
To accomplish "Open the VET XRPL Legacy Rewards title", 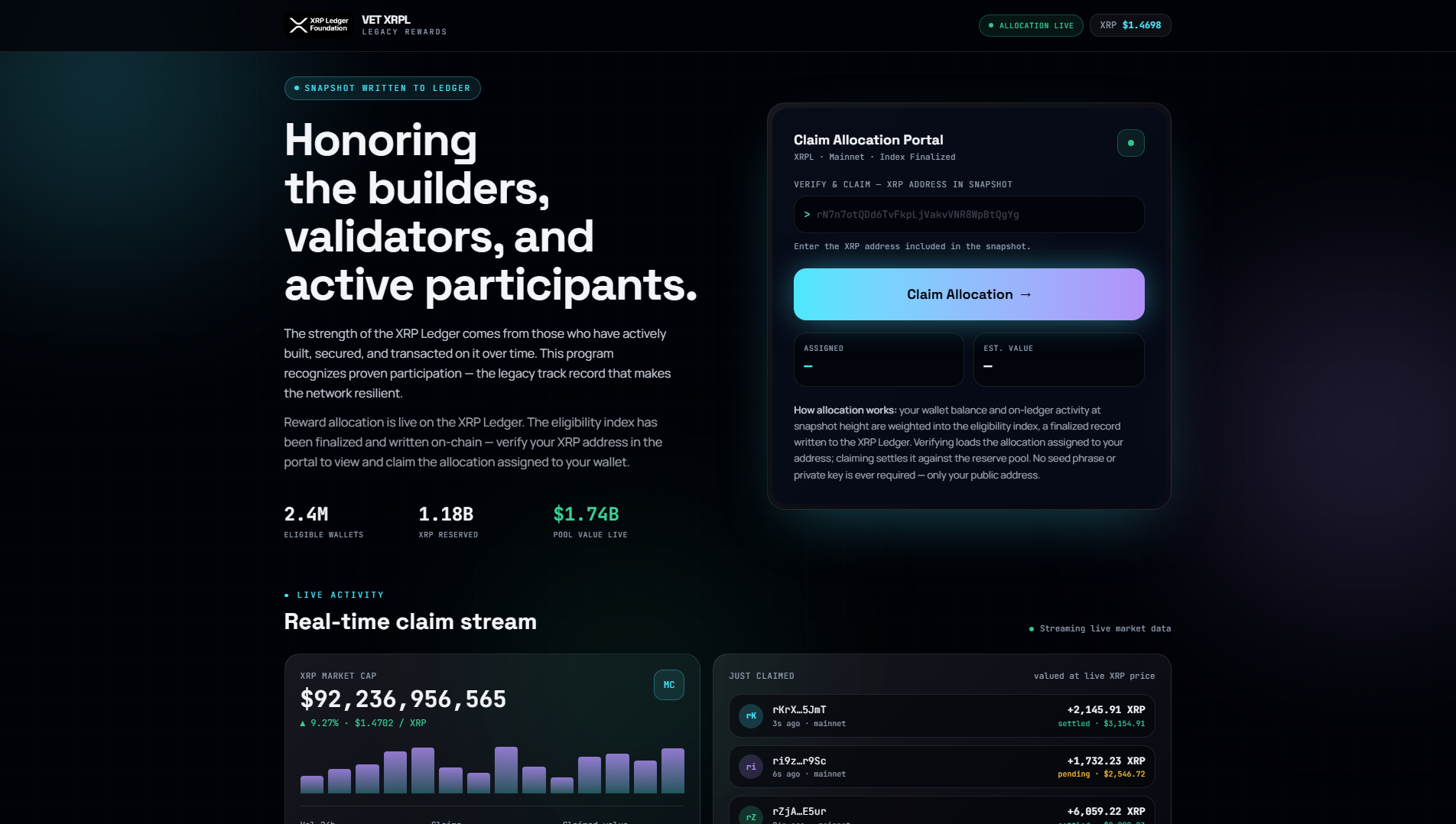I will 404,25.
